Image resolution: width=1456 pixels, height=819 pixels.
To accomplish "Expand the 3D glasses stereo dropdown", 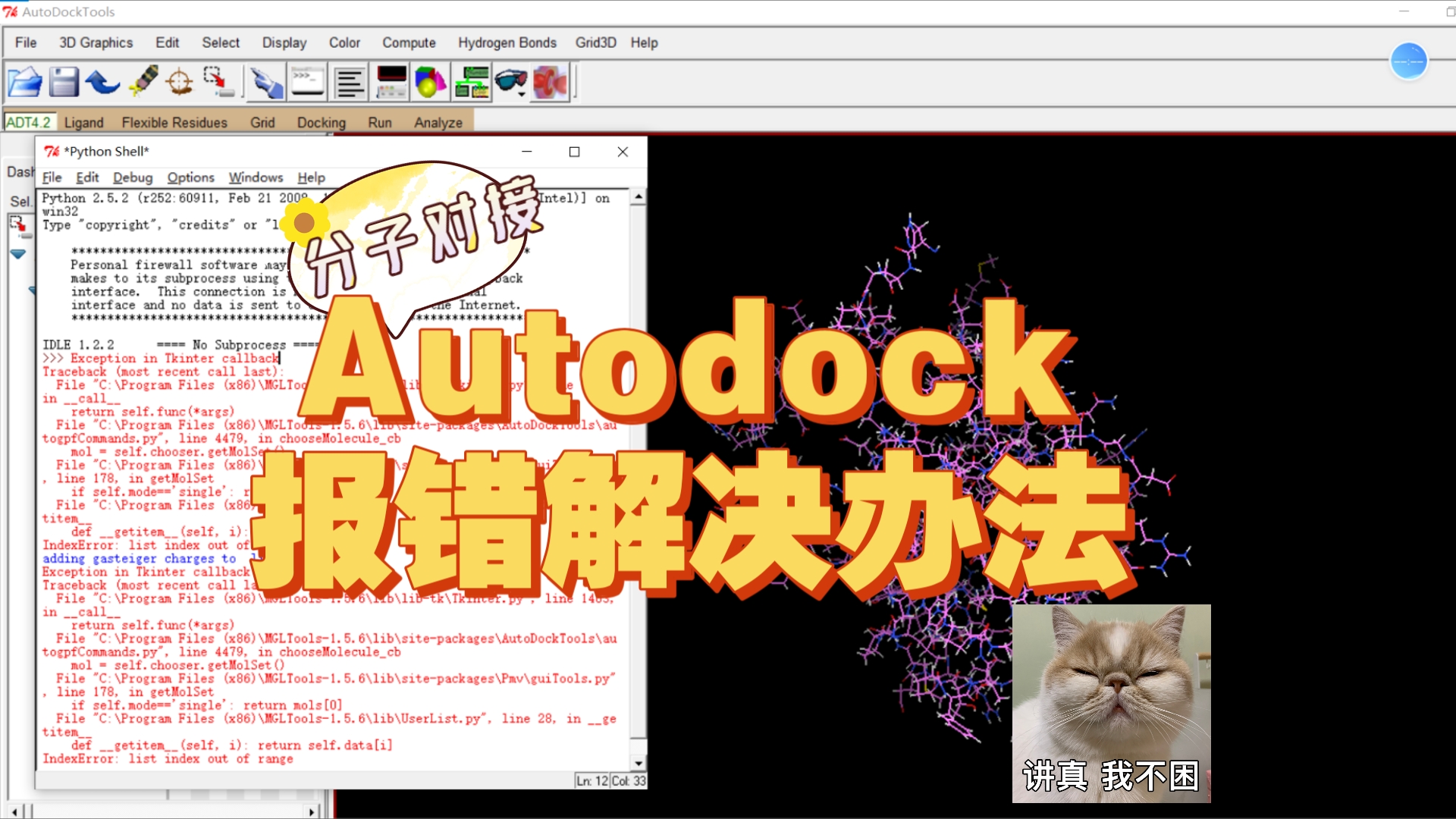I will 521,95.
